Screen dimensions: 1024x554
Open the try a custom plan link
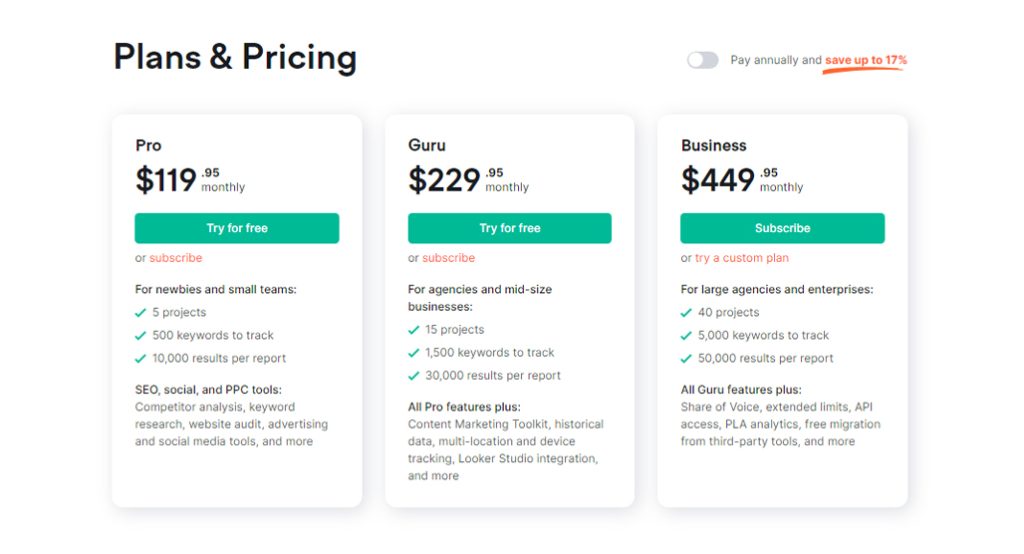(x=742, y=257)
